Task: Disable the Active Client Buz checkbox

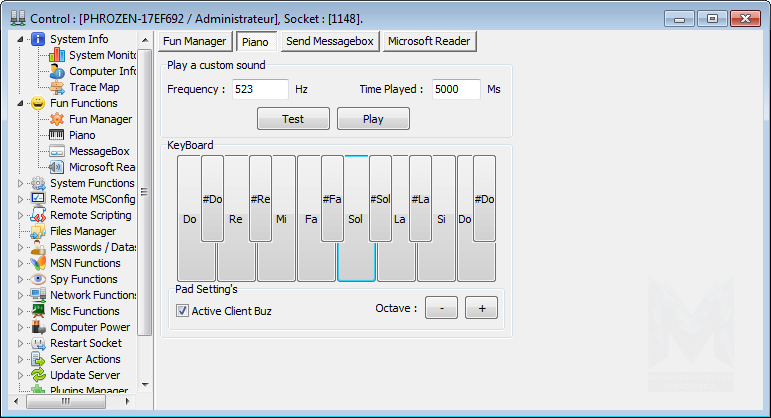Action: pos(182,311)
